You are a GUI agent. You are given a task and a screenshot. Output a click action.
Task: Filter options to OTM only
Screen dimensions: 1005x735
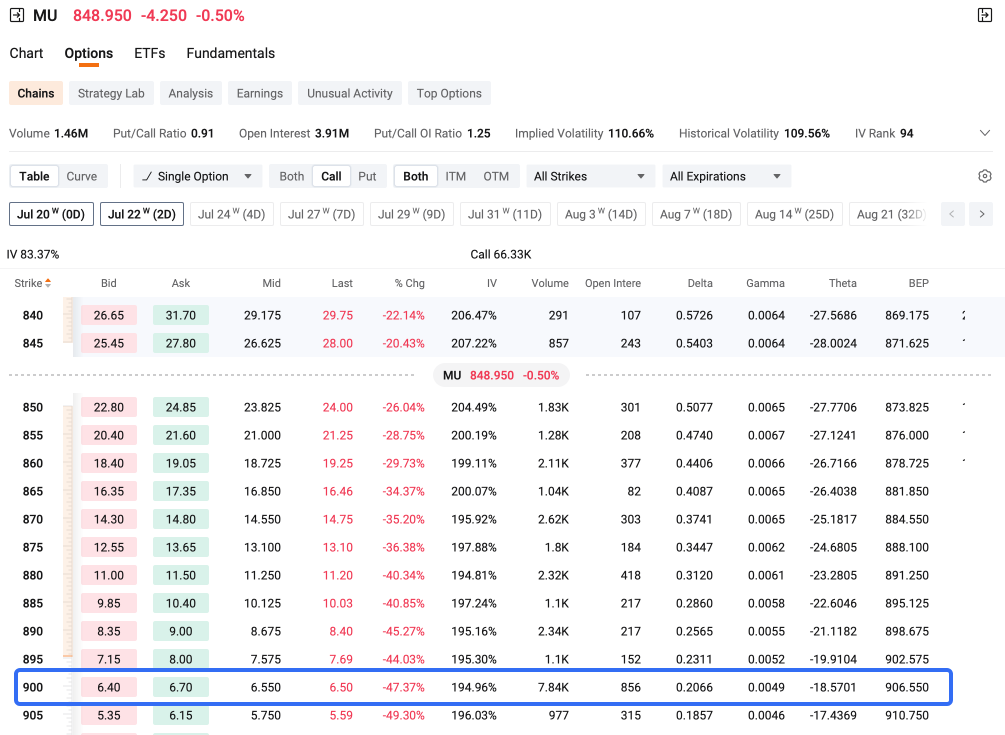pyautogui.click(x=496, y=176)
